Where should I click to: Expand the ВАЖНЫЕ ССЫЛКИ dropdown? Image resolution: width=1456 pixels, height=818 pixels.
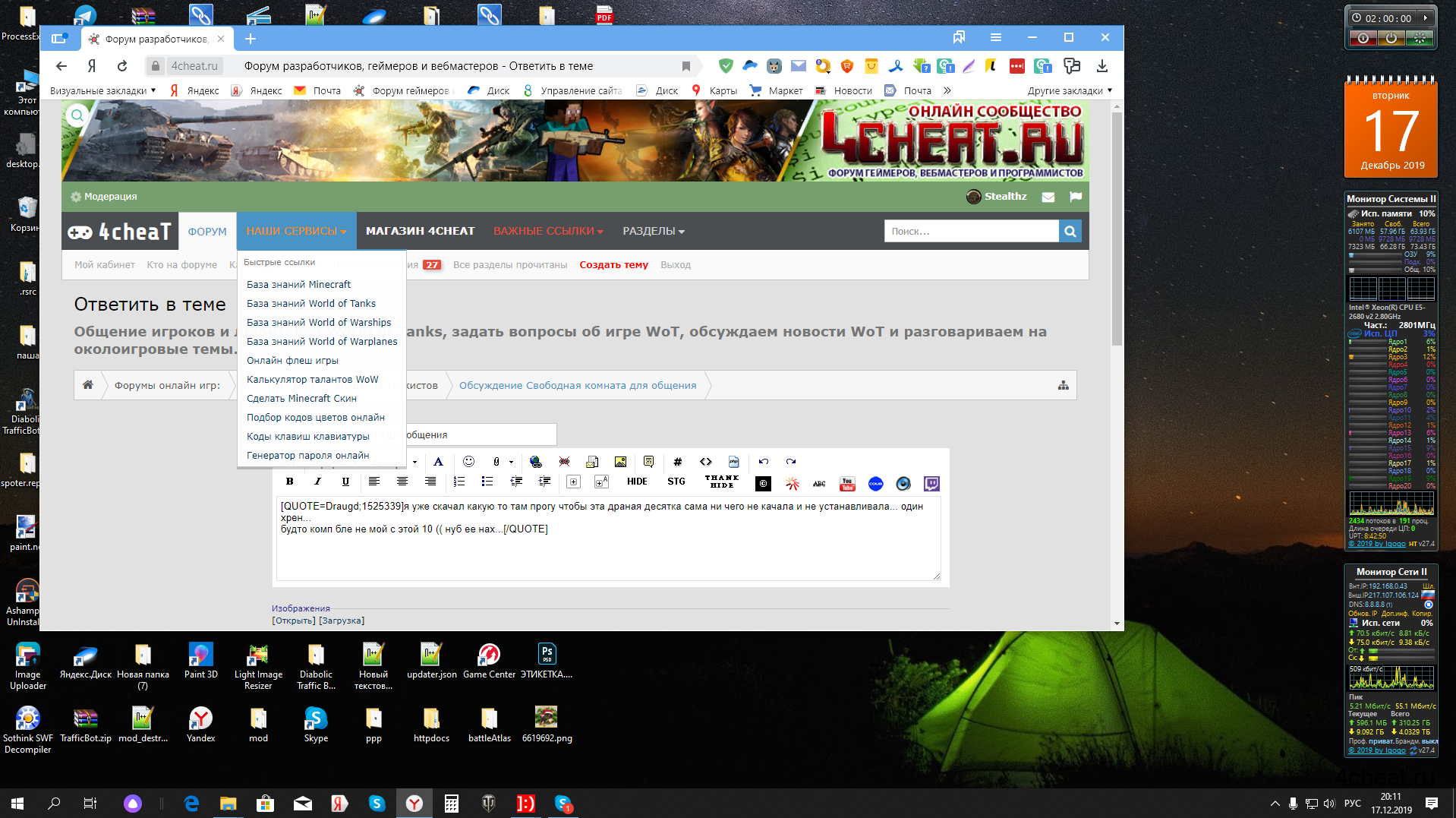pyautogui.click(x=548, y=231)
